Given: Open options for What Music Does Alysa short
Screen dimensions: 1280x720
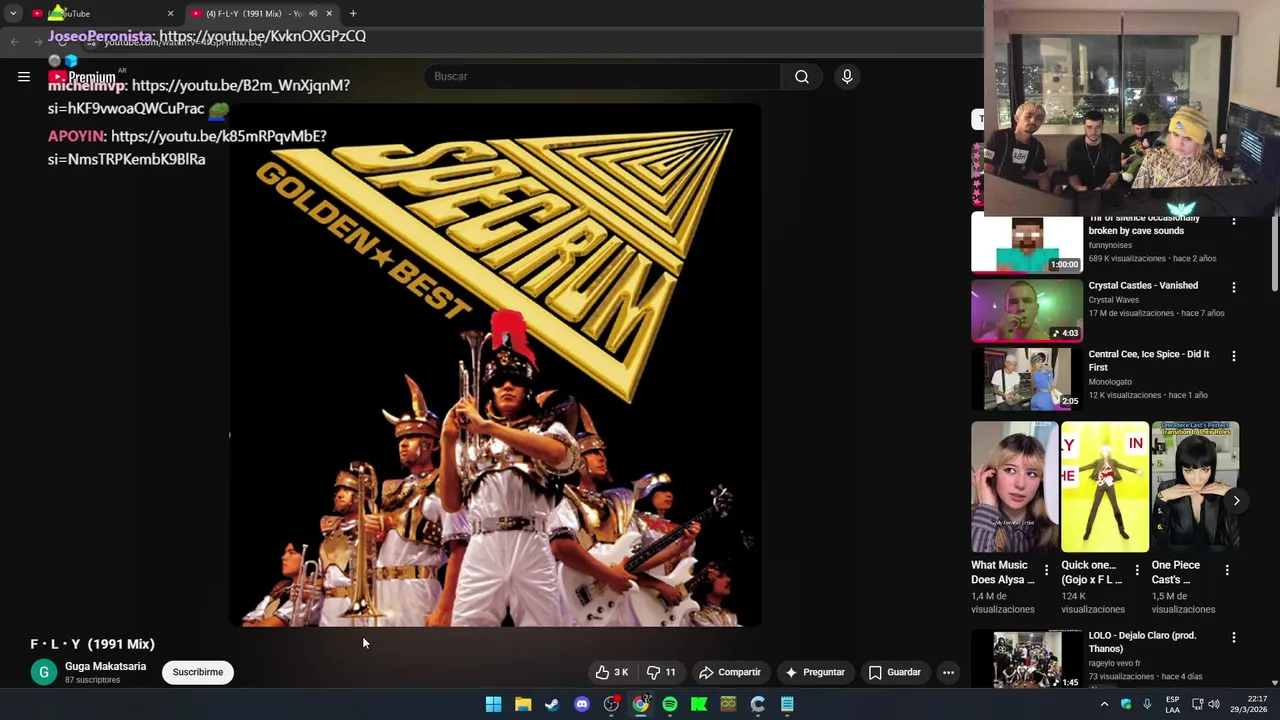Looking at the screenshot, I should (x=1046, y=570).
